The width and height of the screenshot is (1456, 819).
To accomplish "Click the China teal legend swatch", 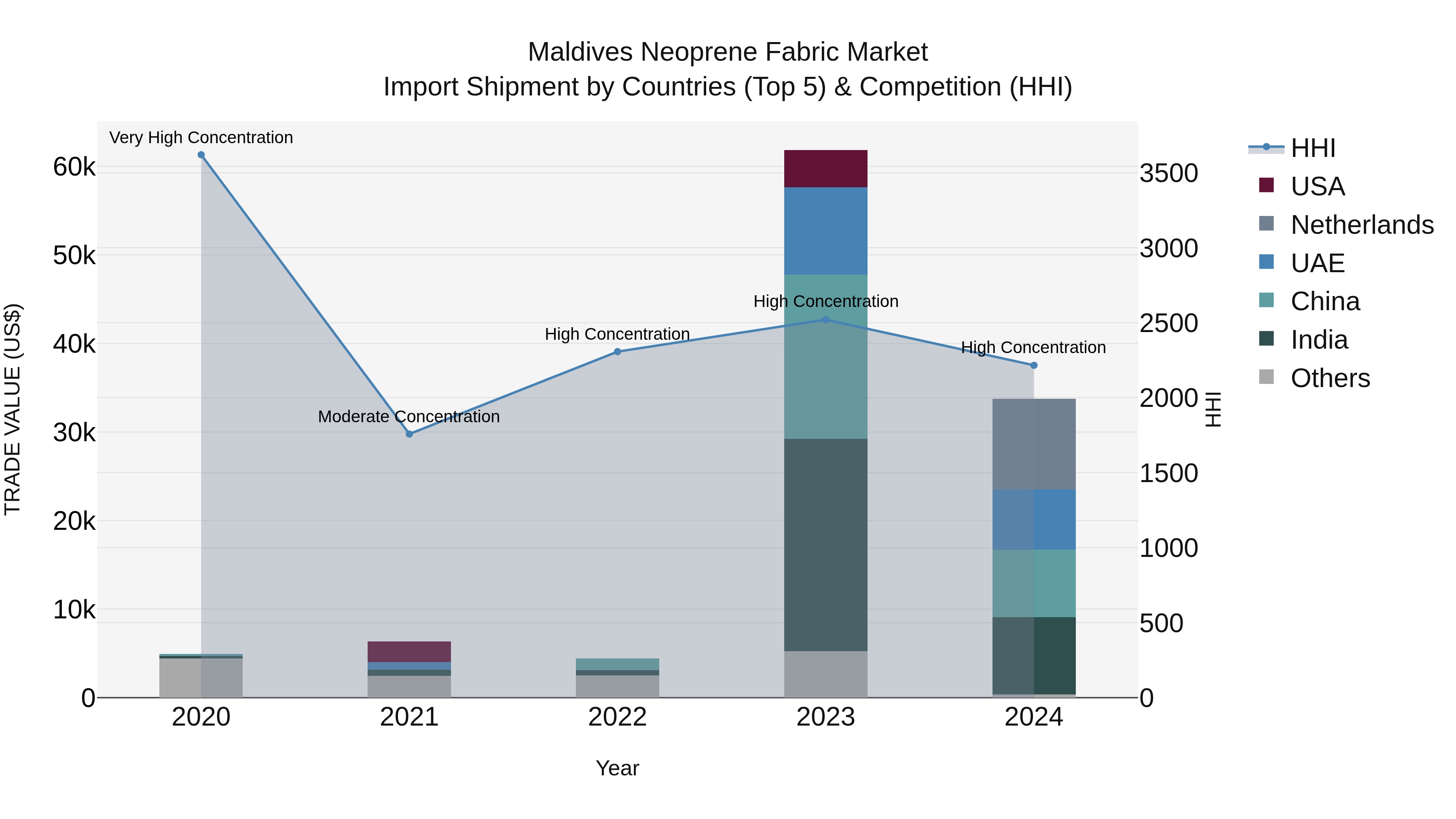I will click(1267, 300).
